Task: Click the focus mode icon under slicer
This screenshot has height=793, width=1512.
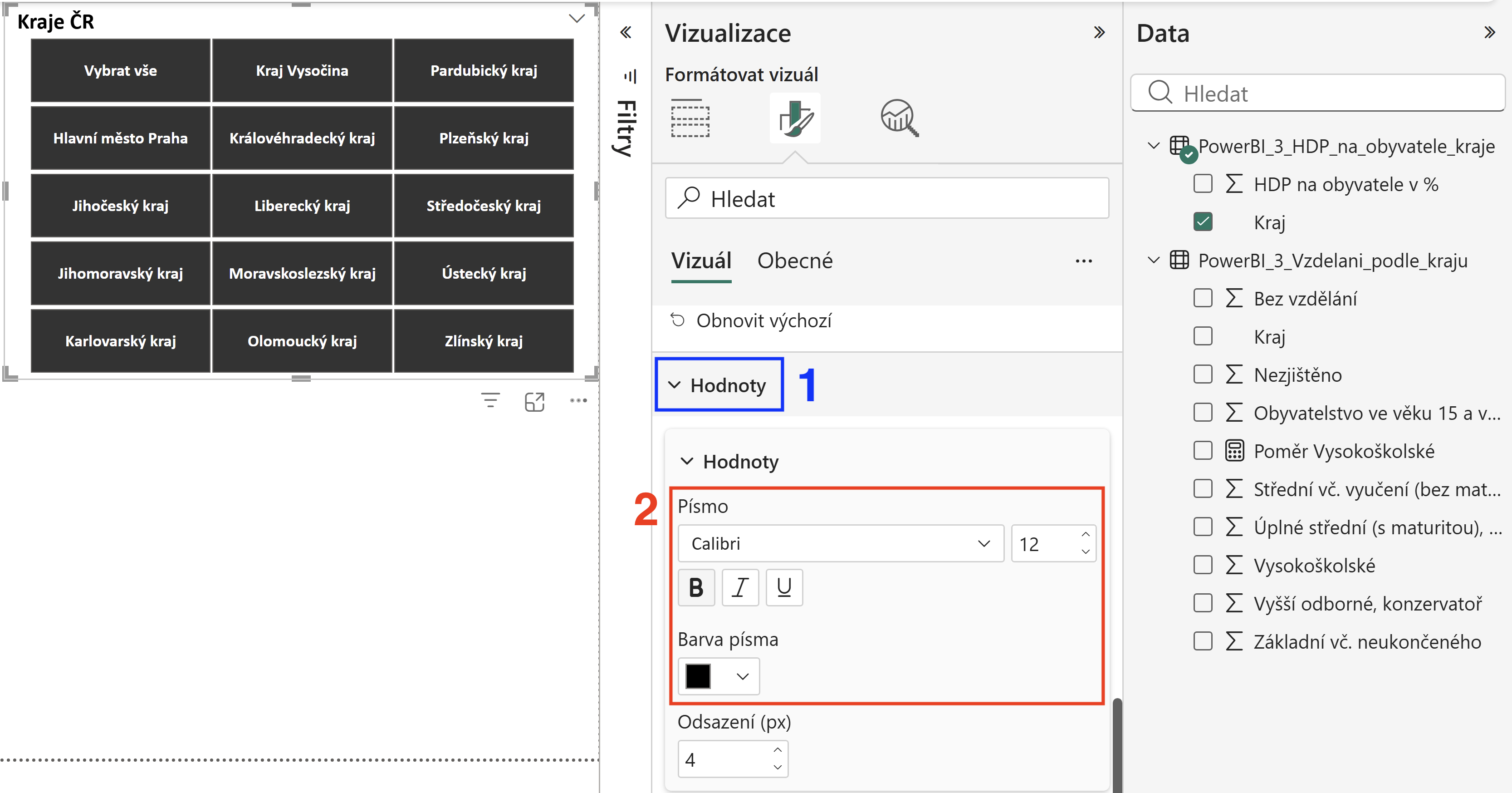Action: [x=535, y=402]
